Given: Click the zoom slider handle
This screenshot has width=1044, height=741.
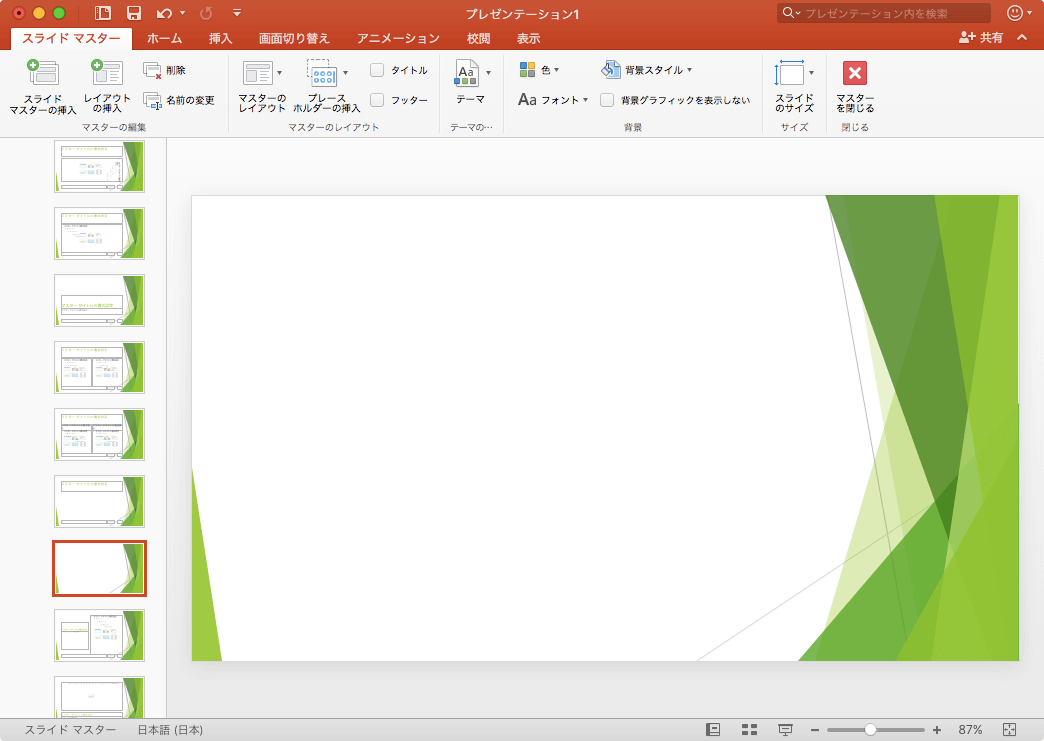Looking at the screenshot, I should click(870, 730).
